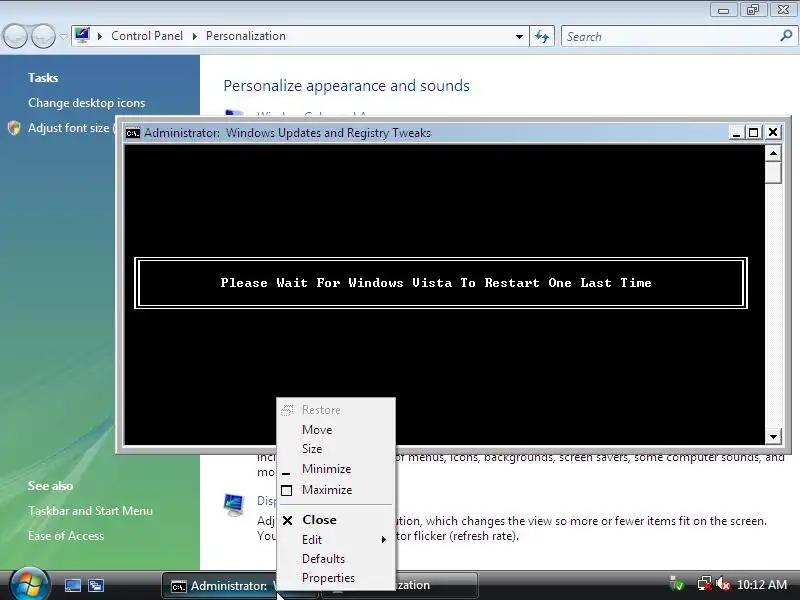800x600 pixels.
Task: Open the console window's cmd icon menu
Action: click(133, 133)
